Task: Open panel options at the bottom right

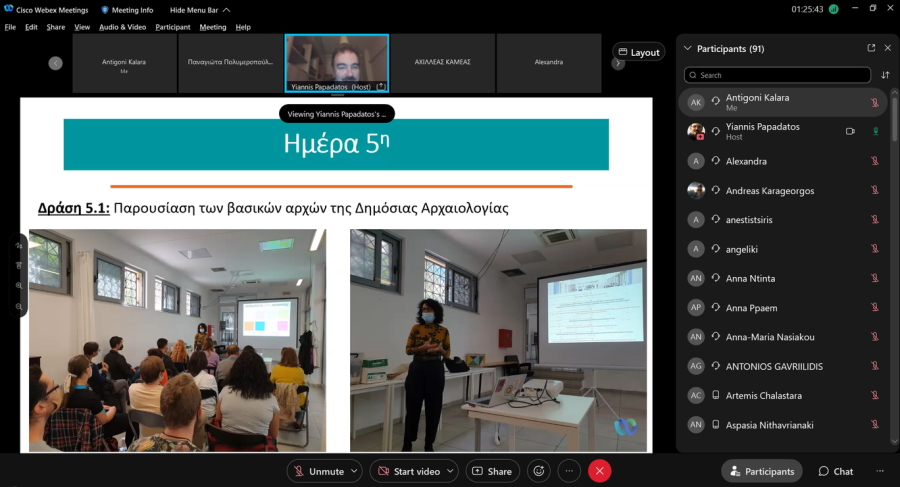Action: [x=880, y=471]
